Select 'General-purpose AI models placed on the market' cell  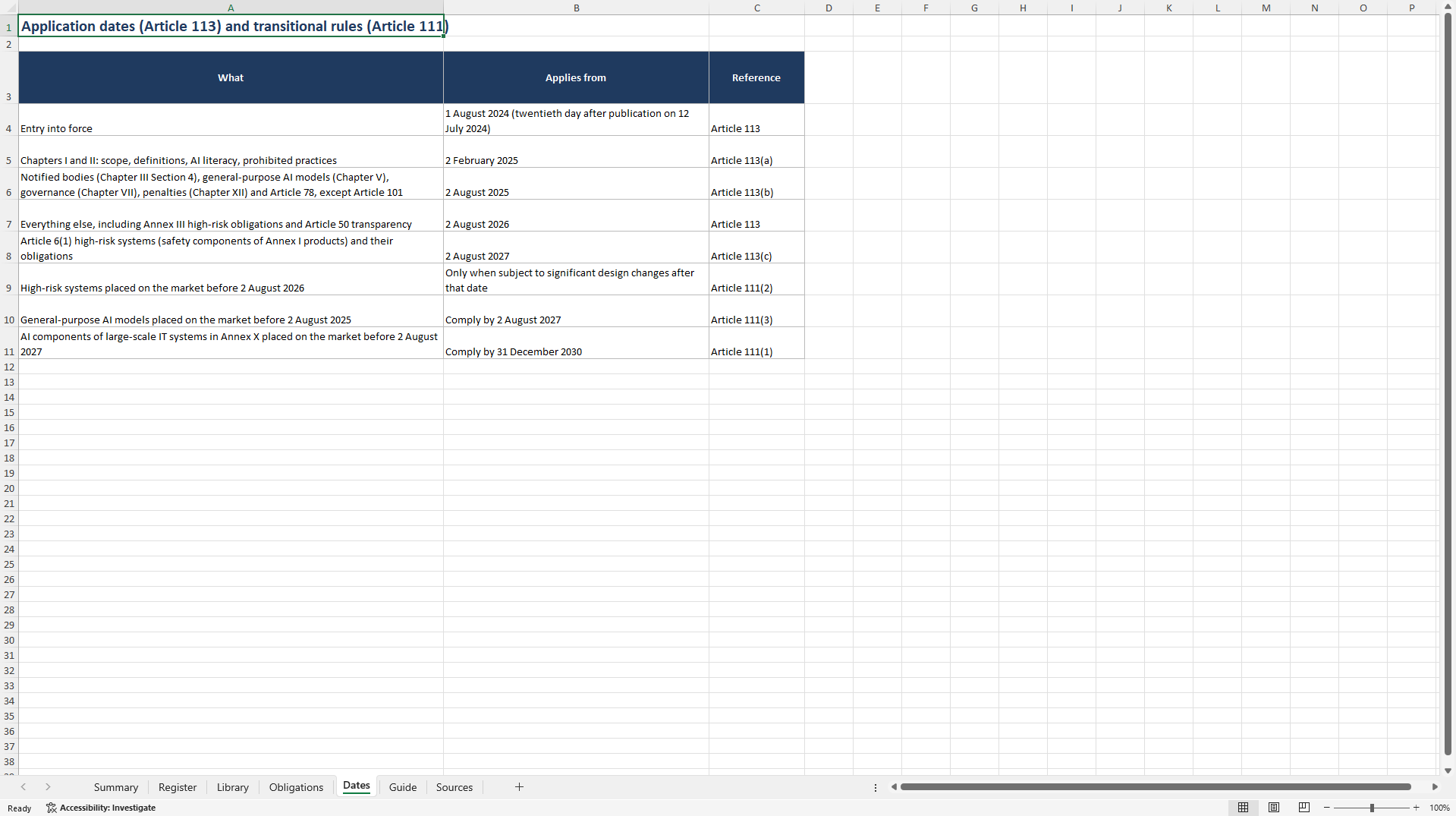(x=231, y=311)
